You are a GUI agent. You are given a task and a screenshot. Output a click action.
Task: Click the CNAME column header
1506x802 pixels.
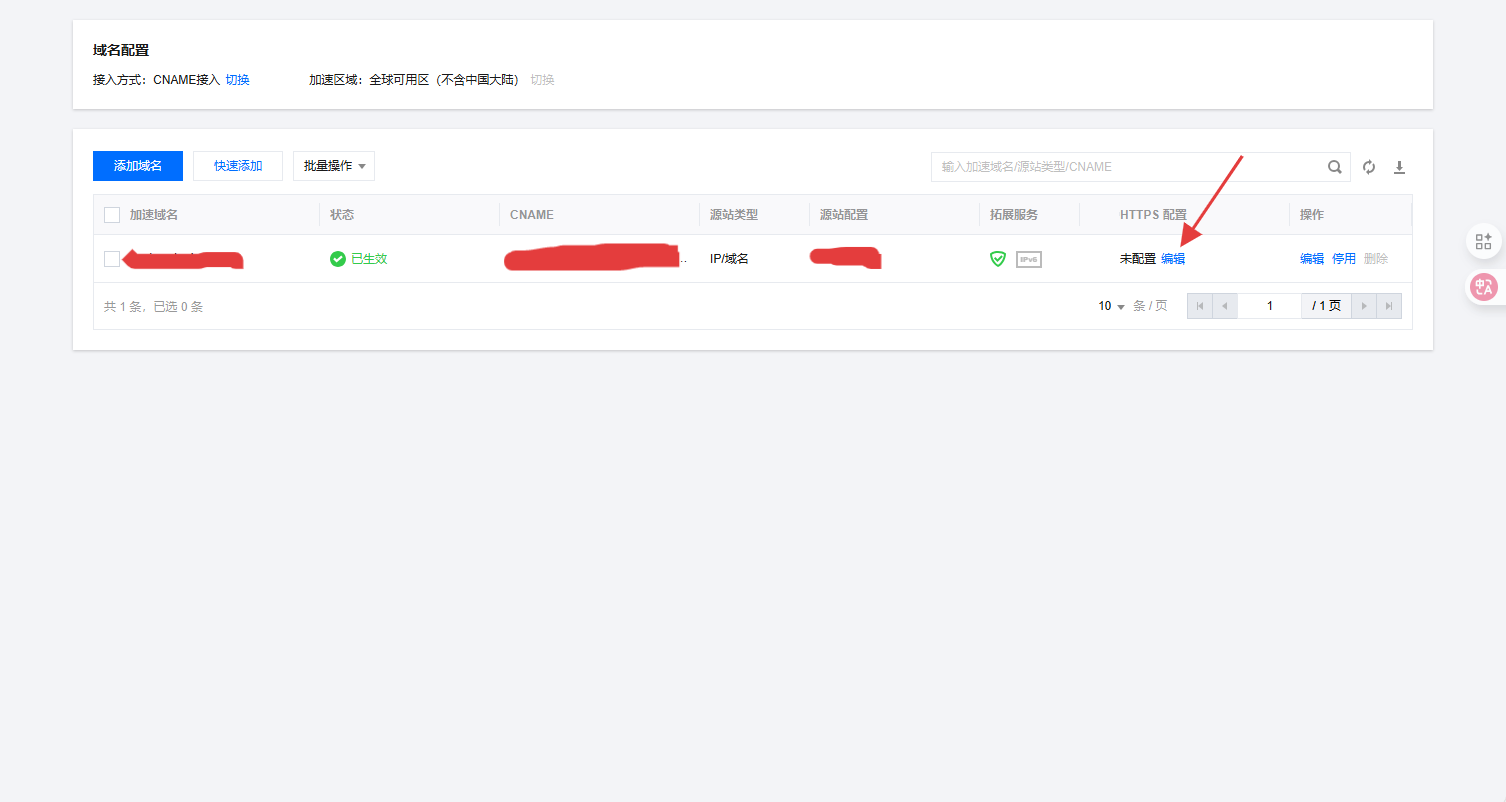click(532, 215)
